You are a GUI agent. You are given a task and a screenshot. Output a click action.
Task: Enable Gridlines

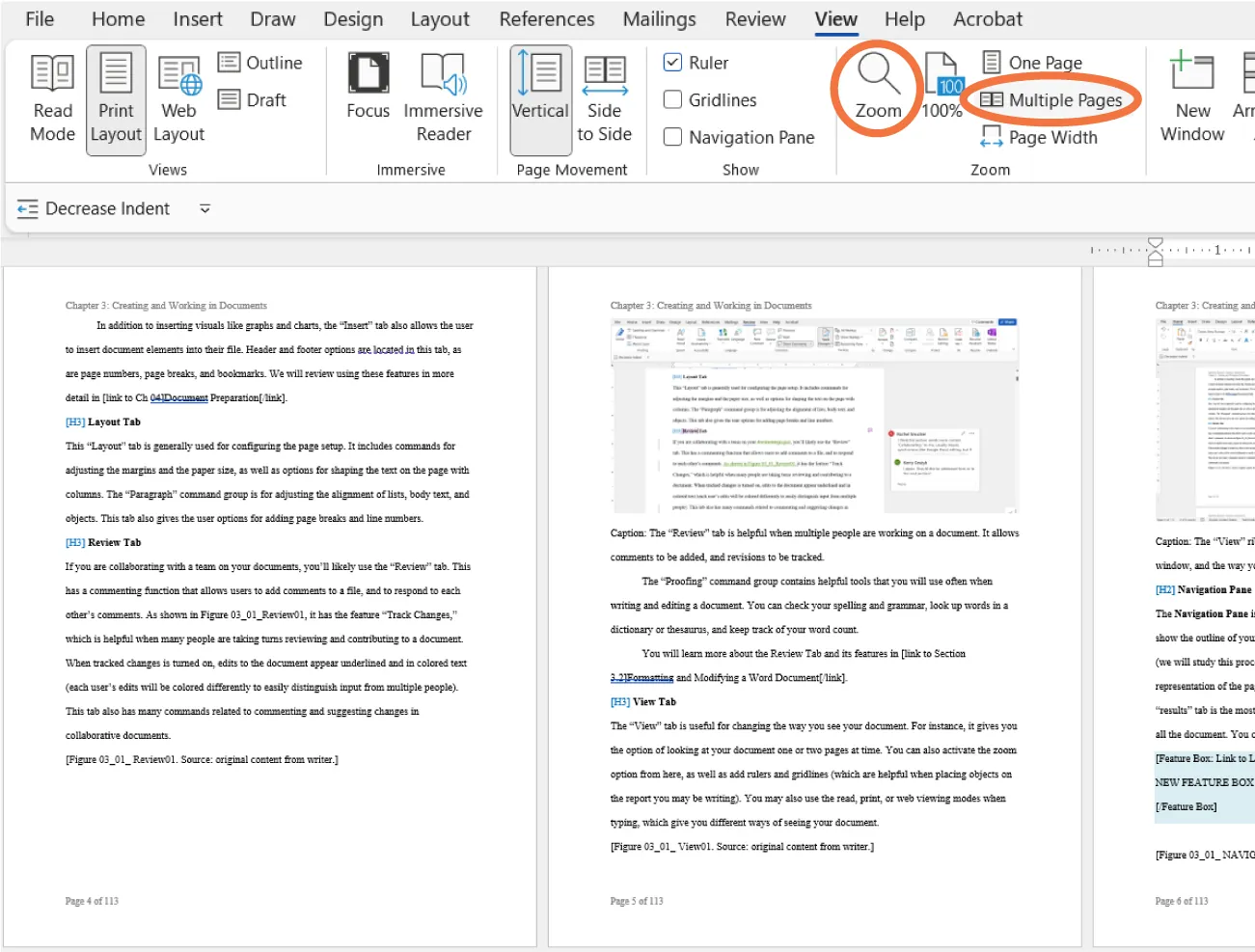672,99
